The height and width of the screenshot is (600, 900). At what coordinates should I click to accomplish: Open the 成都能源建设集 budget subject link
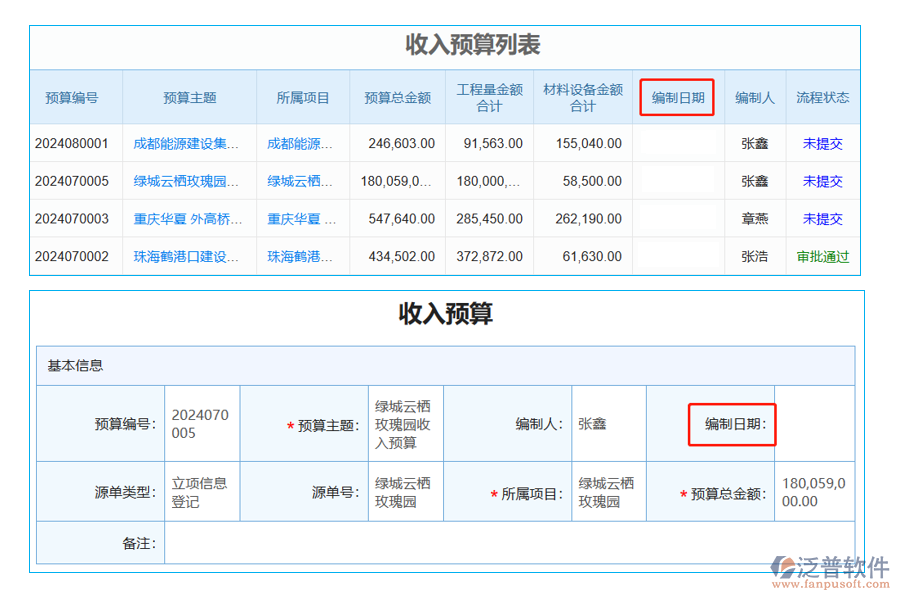187,143
